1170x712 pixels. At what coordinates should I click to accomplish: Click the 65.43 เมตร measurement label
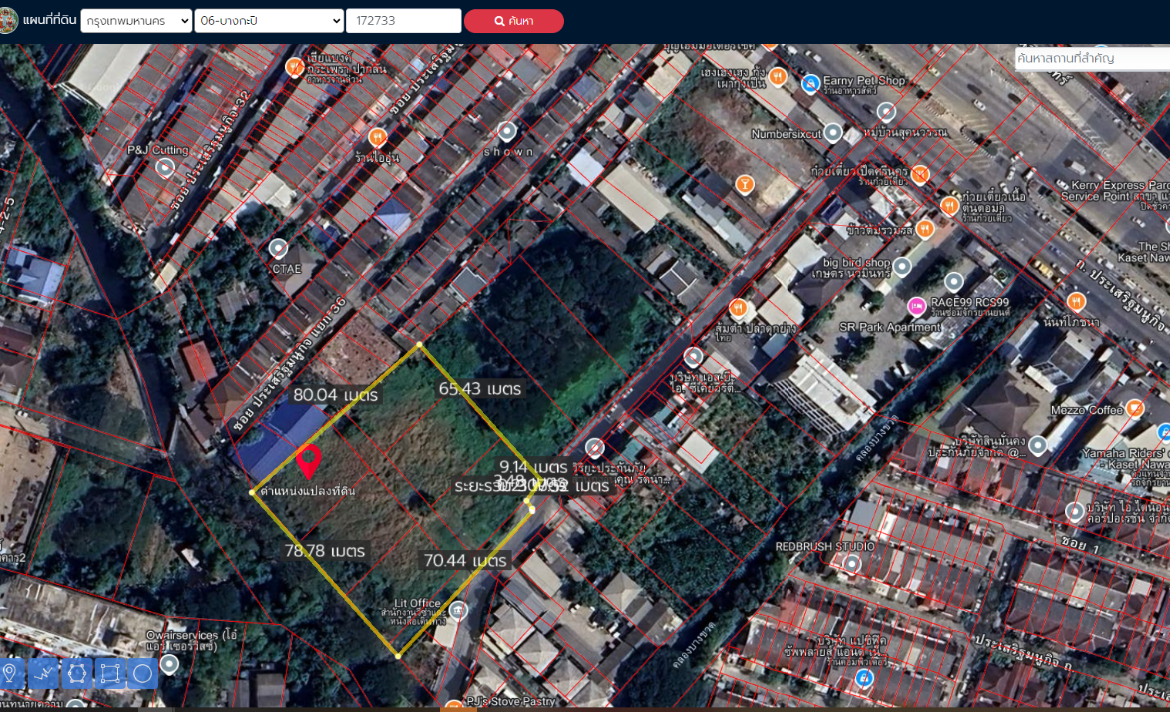click(480, 388)
